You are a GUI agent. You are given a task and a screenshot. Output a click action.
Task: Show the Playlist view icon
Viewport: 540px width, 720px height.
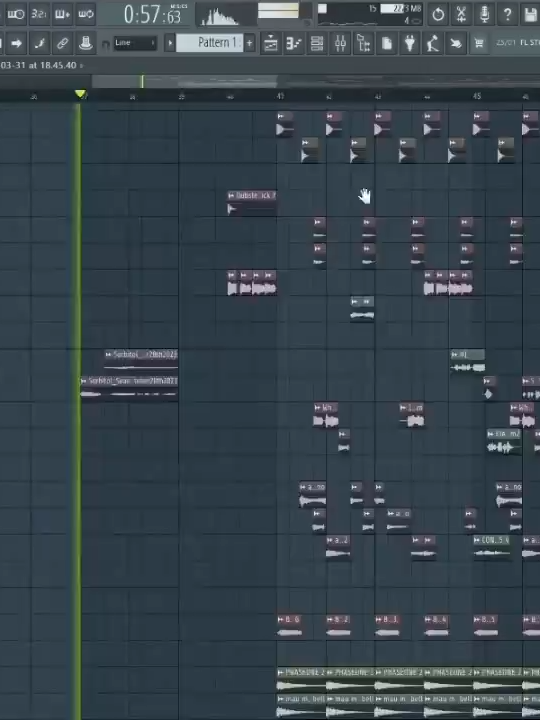270,43
